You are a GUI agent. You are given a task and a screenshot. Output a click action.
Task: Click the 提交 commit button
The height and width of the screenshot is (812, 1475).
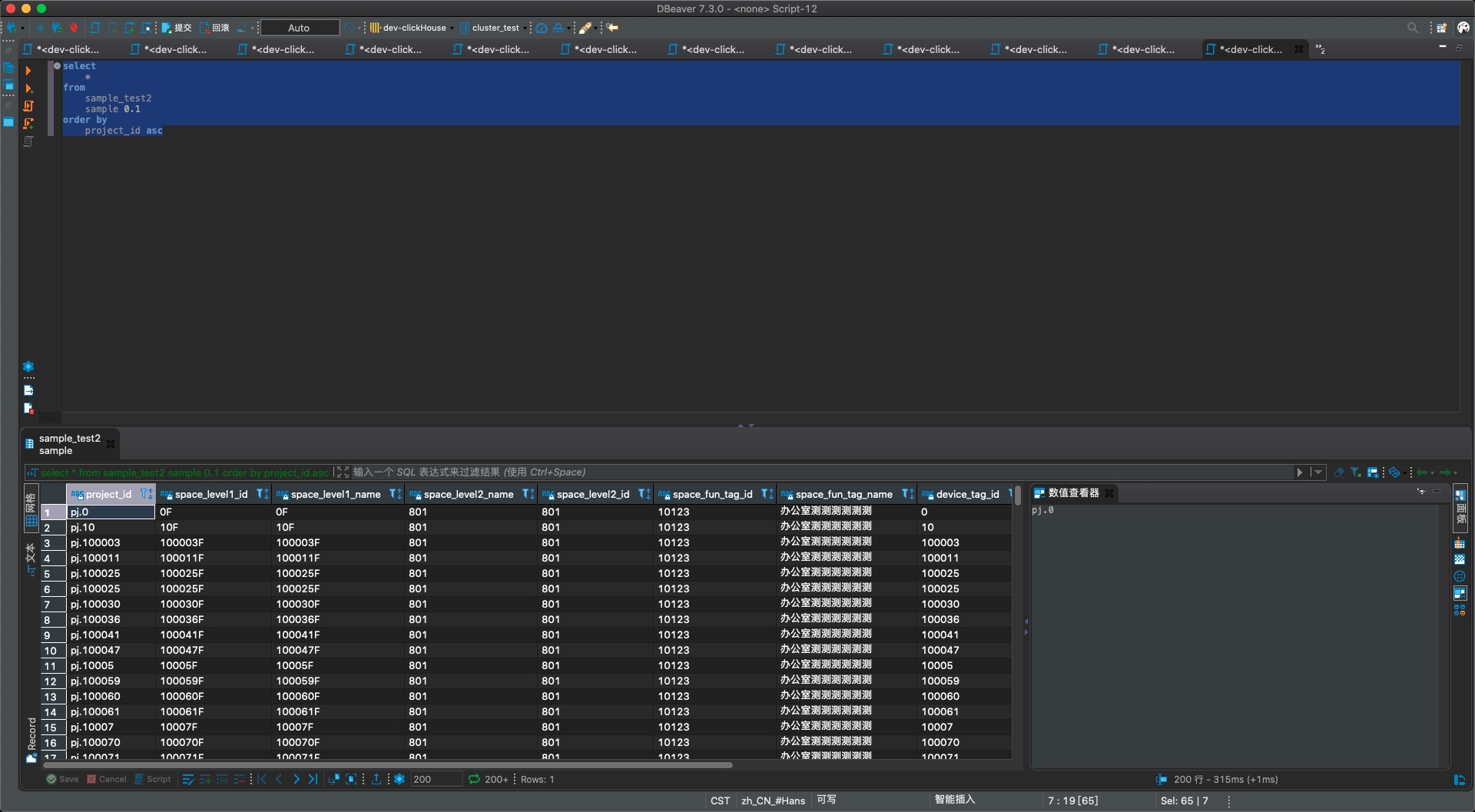click(177, 28)
